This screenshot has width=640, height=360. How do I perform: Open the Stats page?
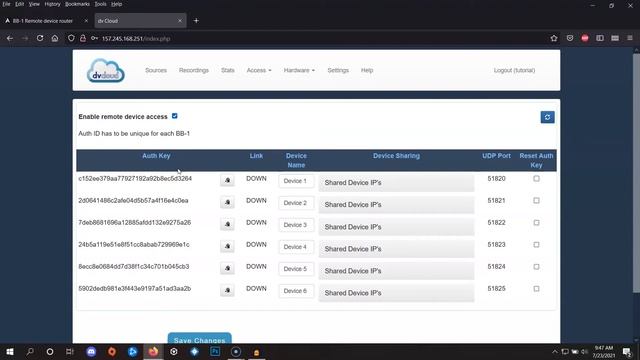[x=228, y=70]
